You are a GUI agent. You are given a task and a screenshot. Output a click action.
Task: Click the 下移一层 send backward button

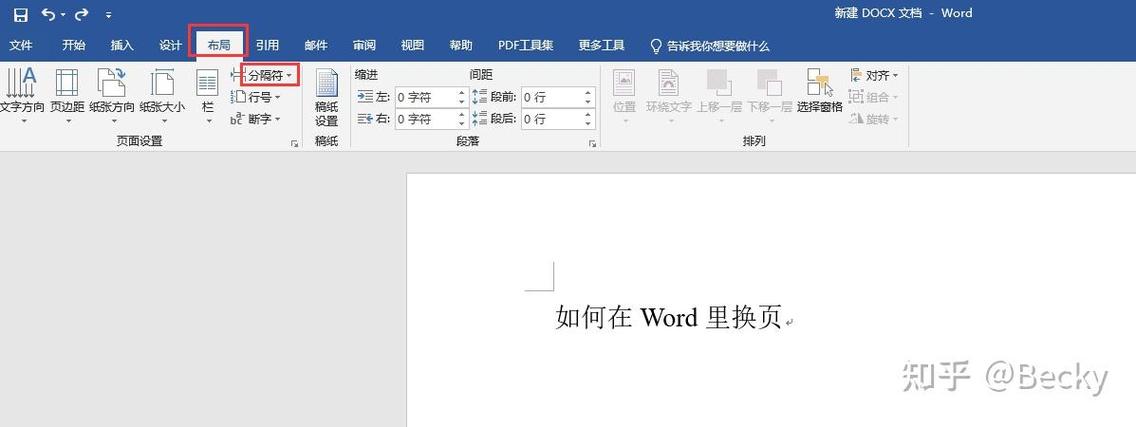point(769,96)
